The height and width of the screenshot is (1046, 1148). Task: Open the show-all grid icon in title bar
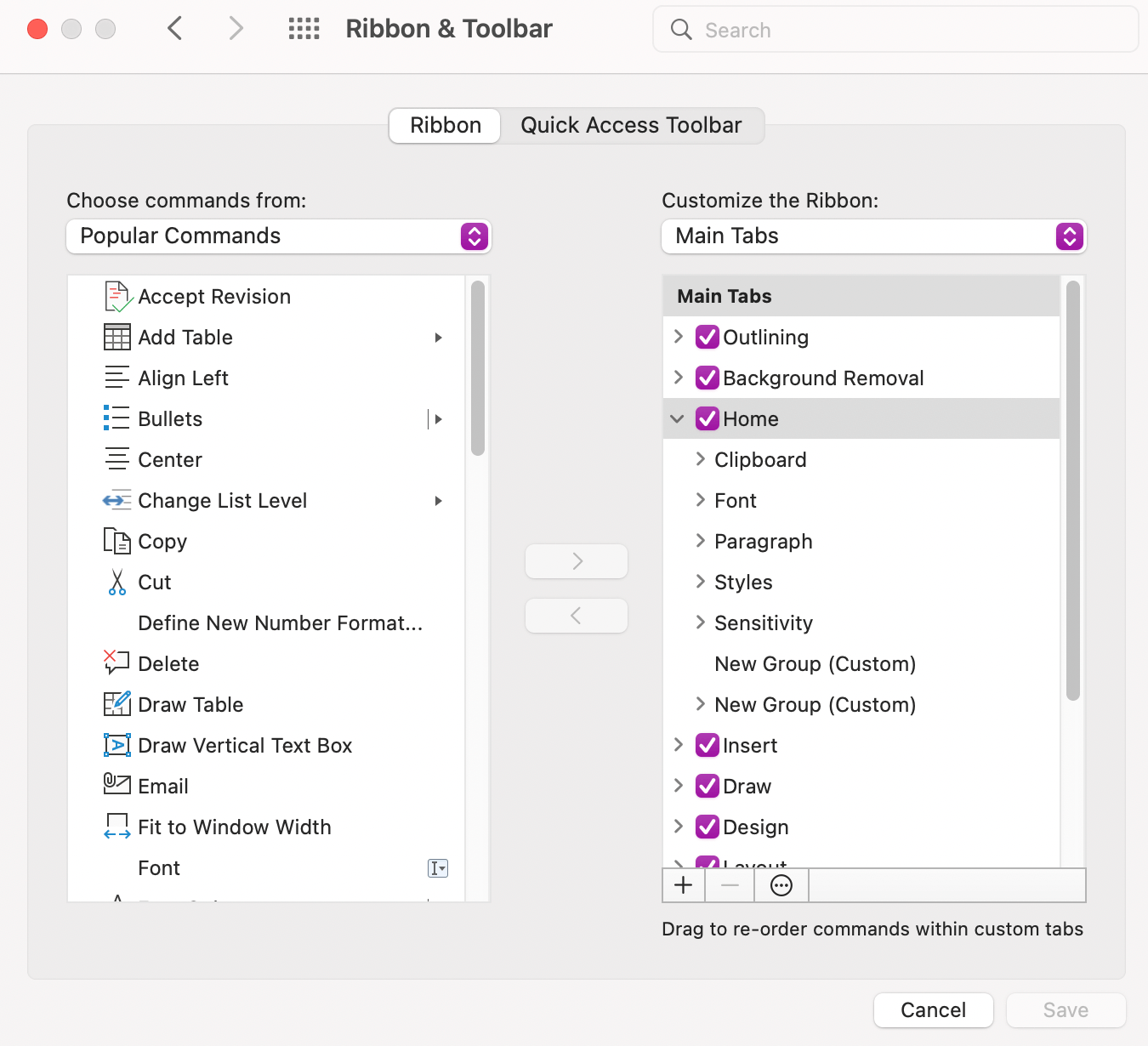tap(304, 29)
